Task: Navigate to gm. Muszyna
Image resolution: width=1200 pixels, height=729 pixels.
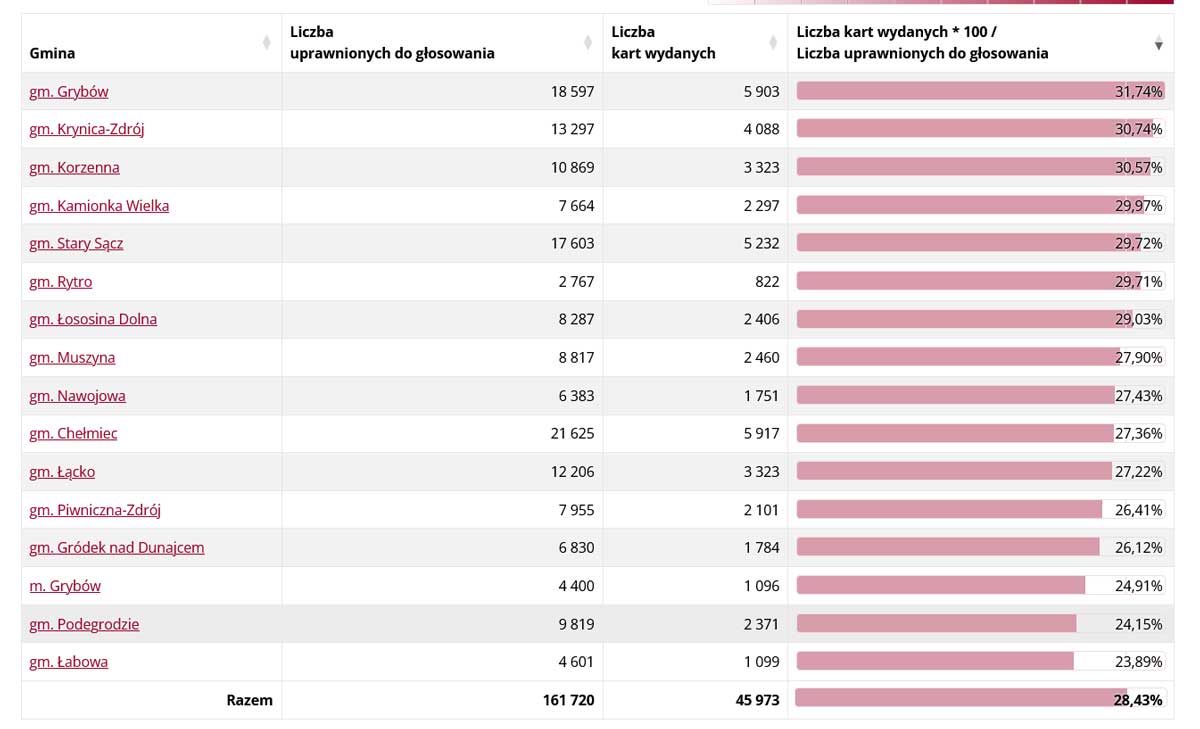Action: (72, 357)
